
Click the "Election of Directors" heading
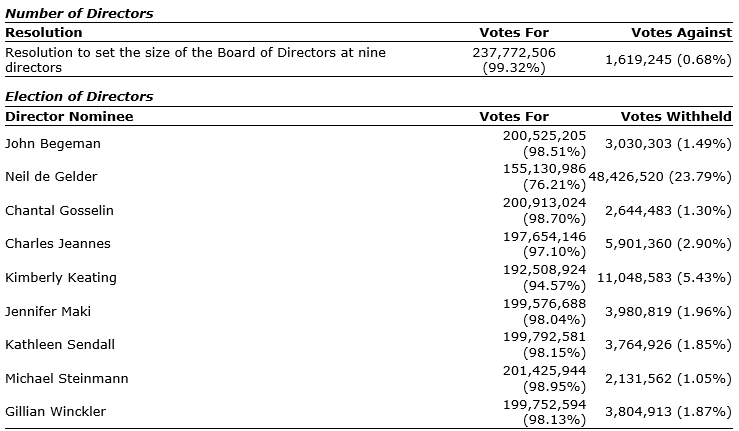(x=80, y=97)
